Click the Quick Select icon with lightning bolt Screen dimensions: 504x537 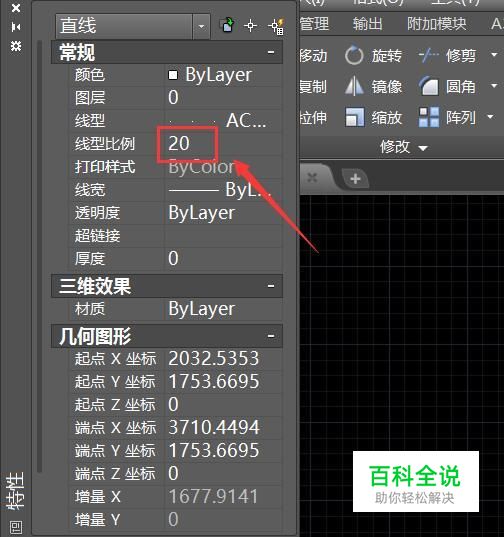(x=276, y=26)
